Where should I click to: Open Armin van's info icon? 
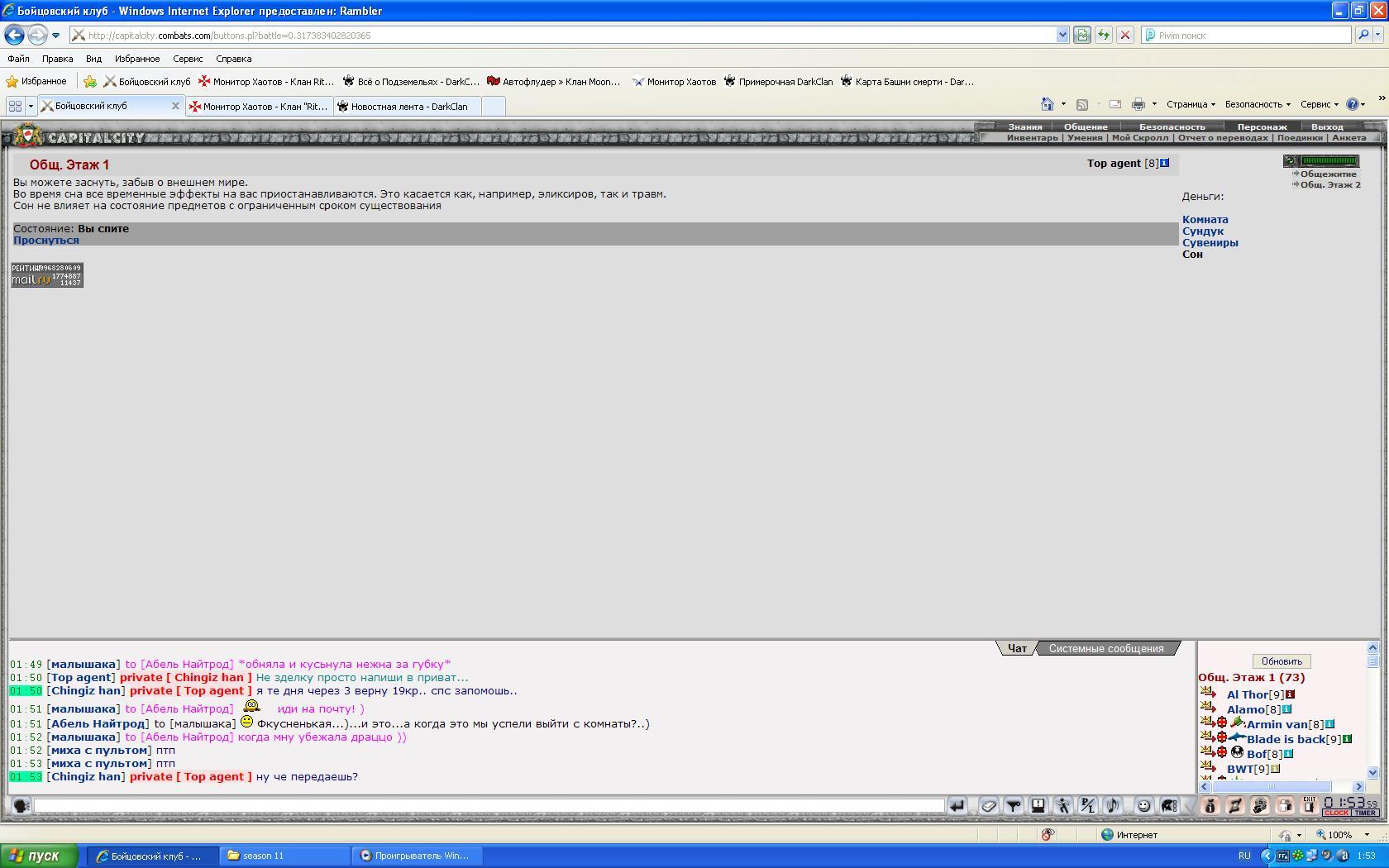point(1329,724)
